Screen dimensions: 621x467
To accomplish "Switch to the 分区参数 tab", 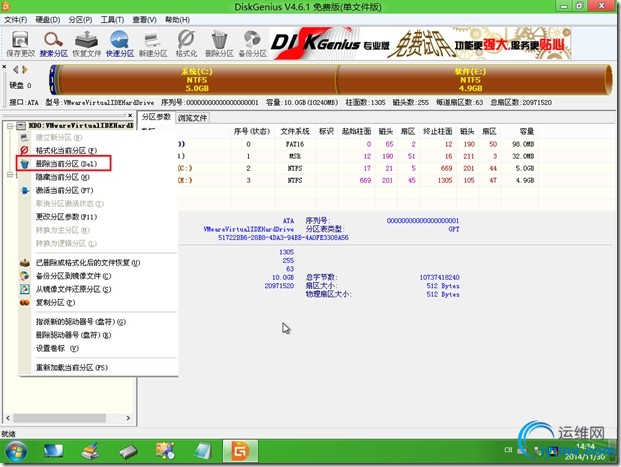I will tap(156, 117).
